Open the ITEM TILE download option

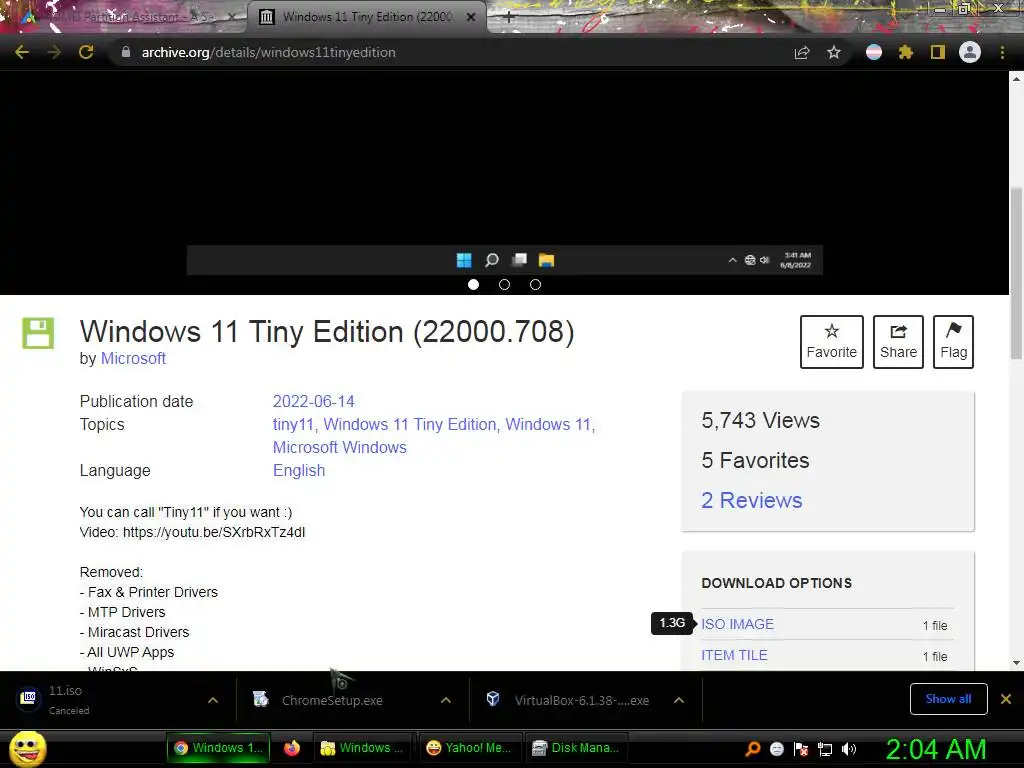734,655
